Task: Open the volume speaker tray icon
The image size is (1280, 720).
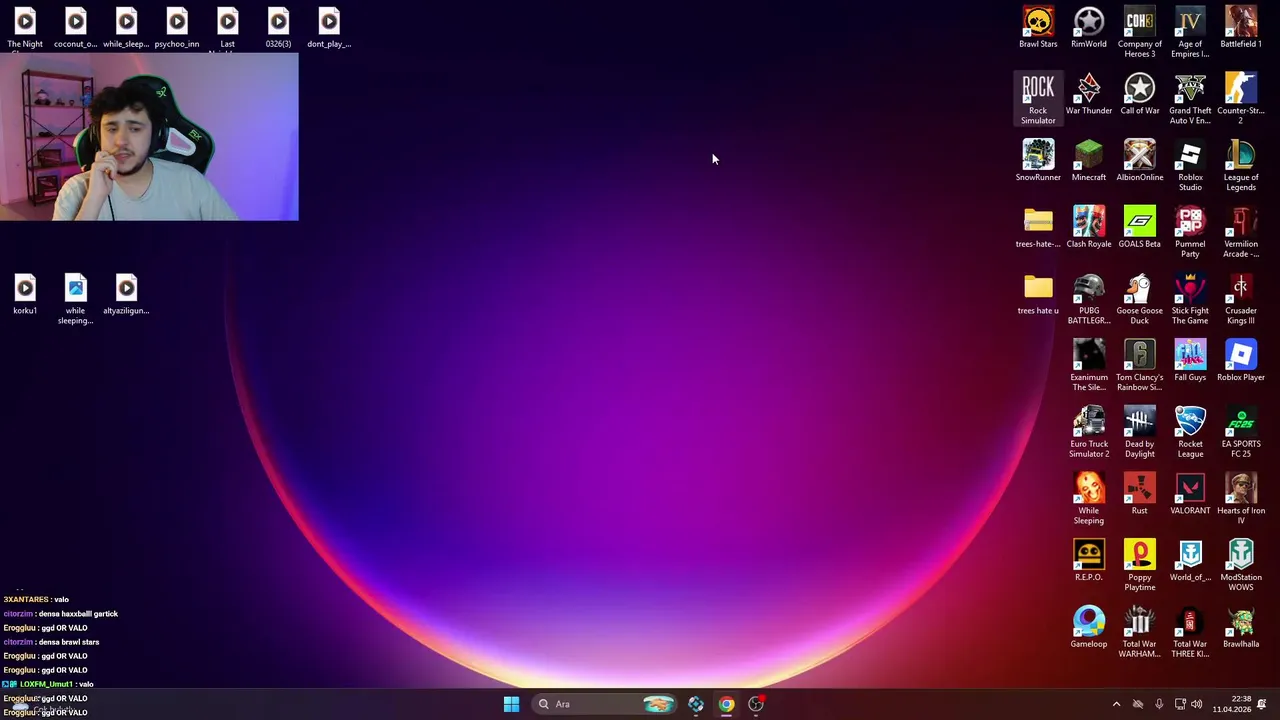Action: coord(1197,704)
